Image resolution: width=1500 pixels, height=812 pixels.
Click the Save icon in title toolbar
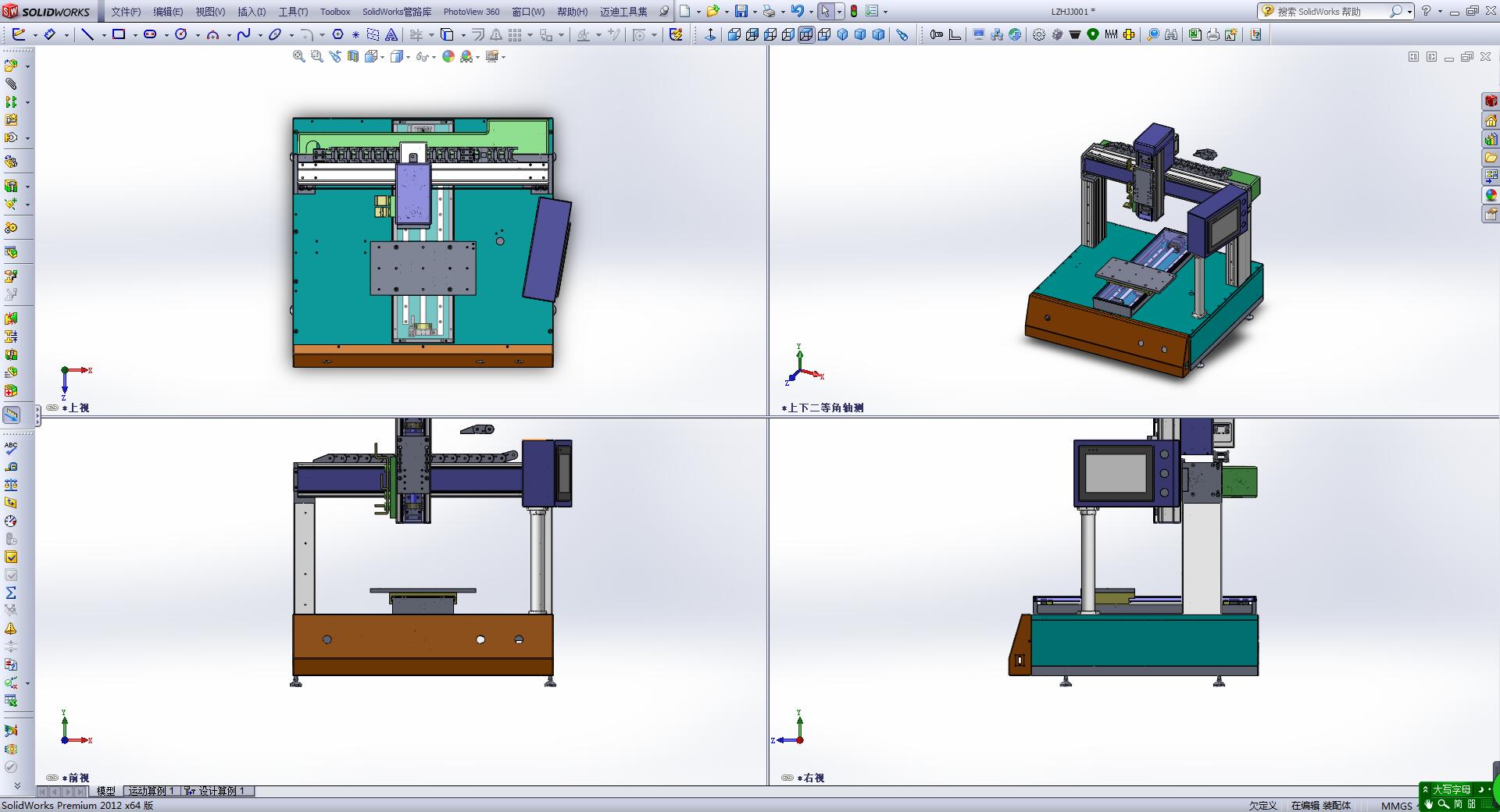pyautogui.click(x=741, y=11)
